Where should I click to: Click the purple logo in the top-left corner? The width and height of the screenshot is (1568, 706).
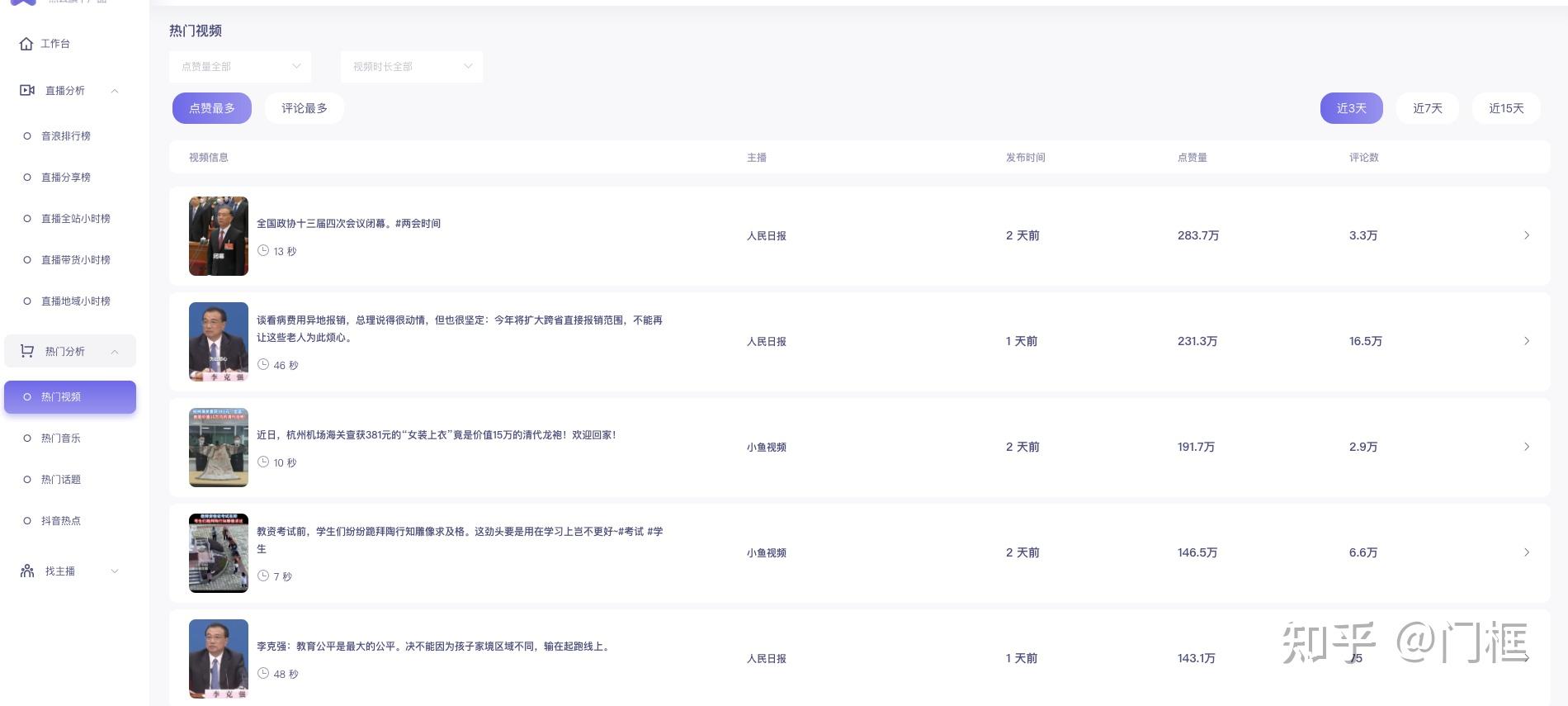click(x=23, y=2)
